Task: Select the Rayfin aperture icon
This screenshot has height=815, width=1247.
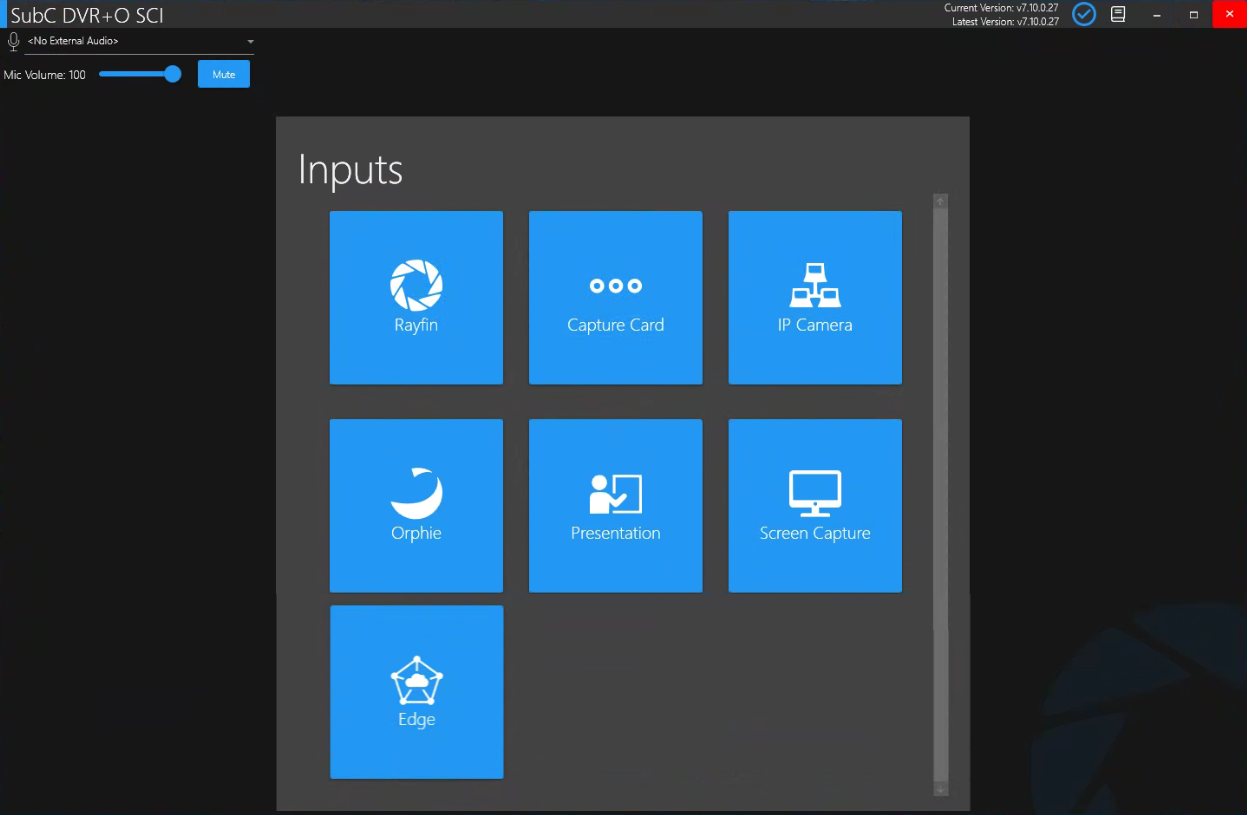Action: coord(416,285)
